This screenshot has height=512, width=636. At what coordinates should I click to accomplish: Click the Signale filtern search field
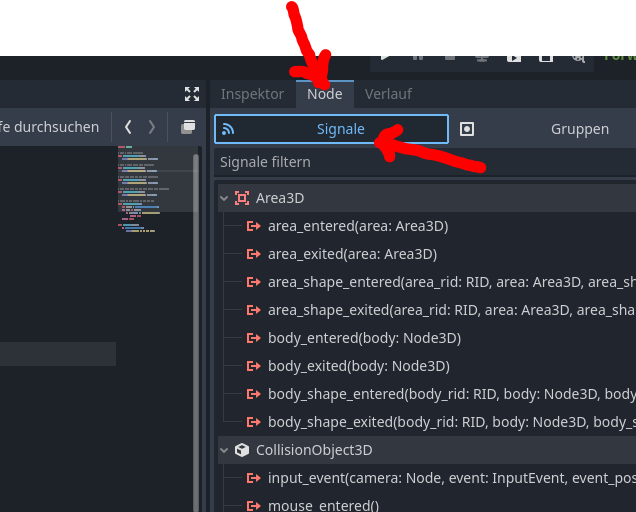[420, 162]
